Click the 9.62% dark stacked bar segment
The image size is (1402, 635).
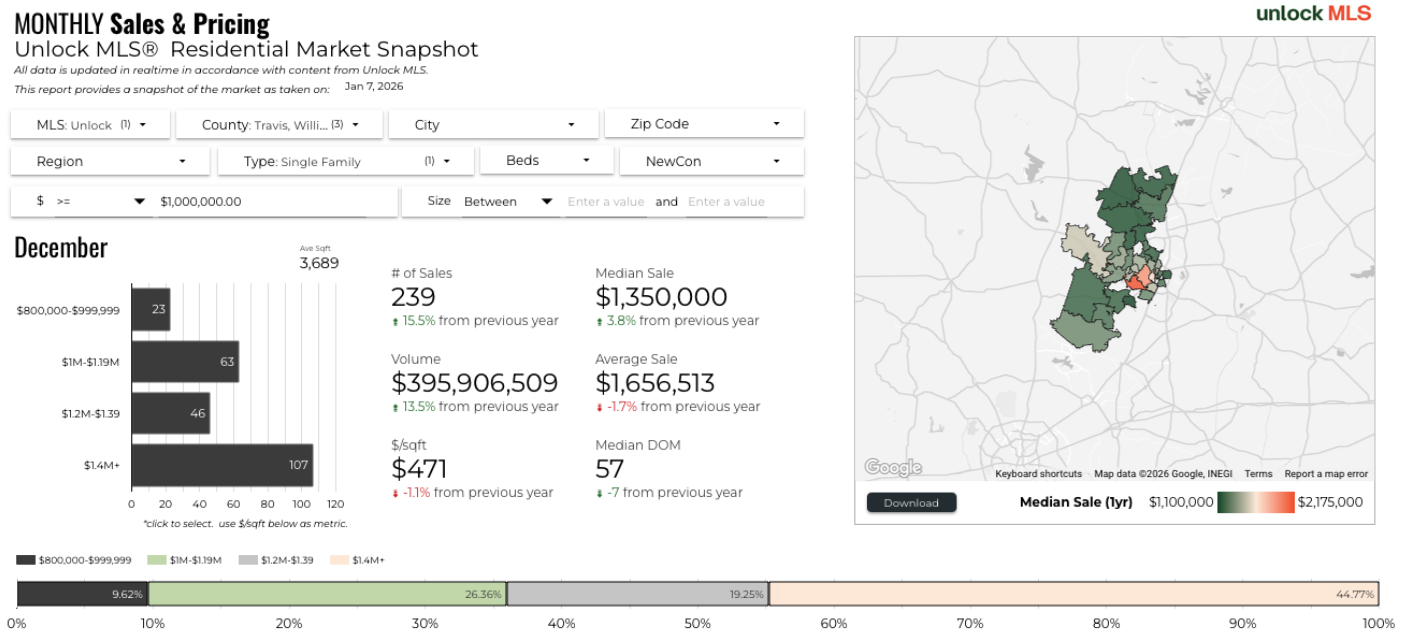click(x=83, y=594)
